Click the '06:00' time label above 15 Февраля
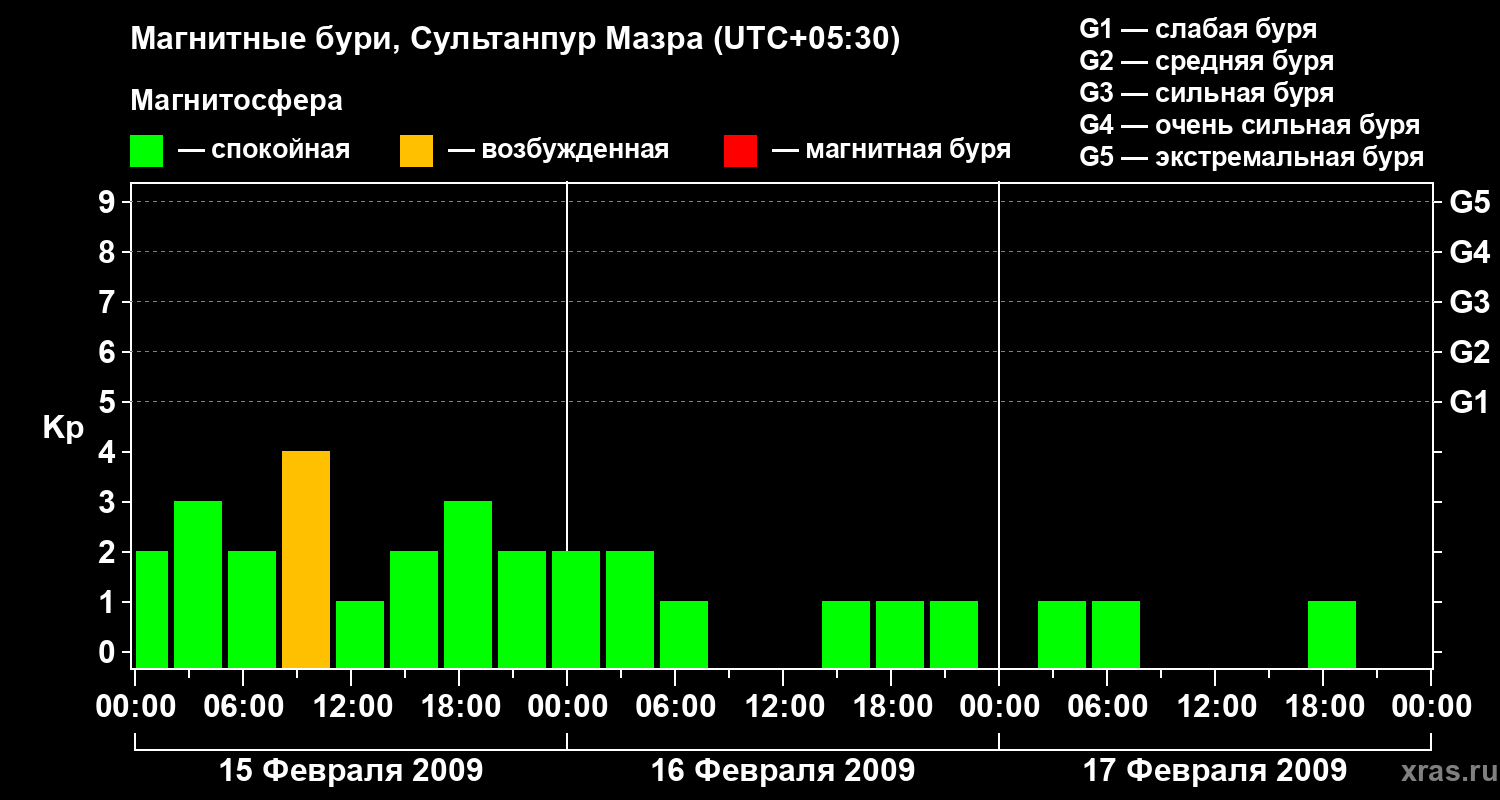Image resolution: width=1500 pixels, height=800 pixels. pyautogui.click(x=243, y=707)
